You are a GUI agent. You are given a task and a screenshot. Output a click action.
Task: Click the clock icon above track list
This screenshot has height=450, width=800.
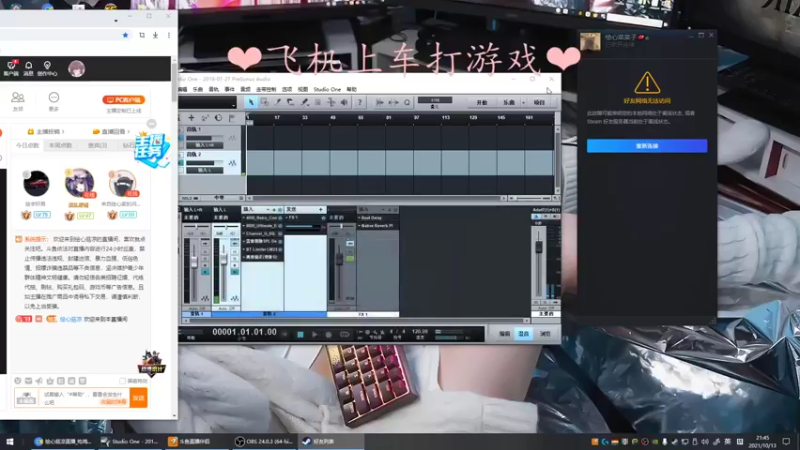218,118
